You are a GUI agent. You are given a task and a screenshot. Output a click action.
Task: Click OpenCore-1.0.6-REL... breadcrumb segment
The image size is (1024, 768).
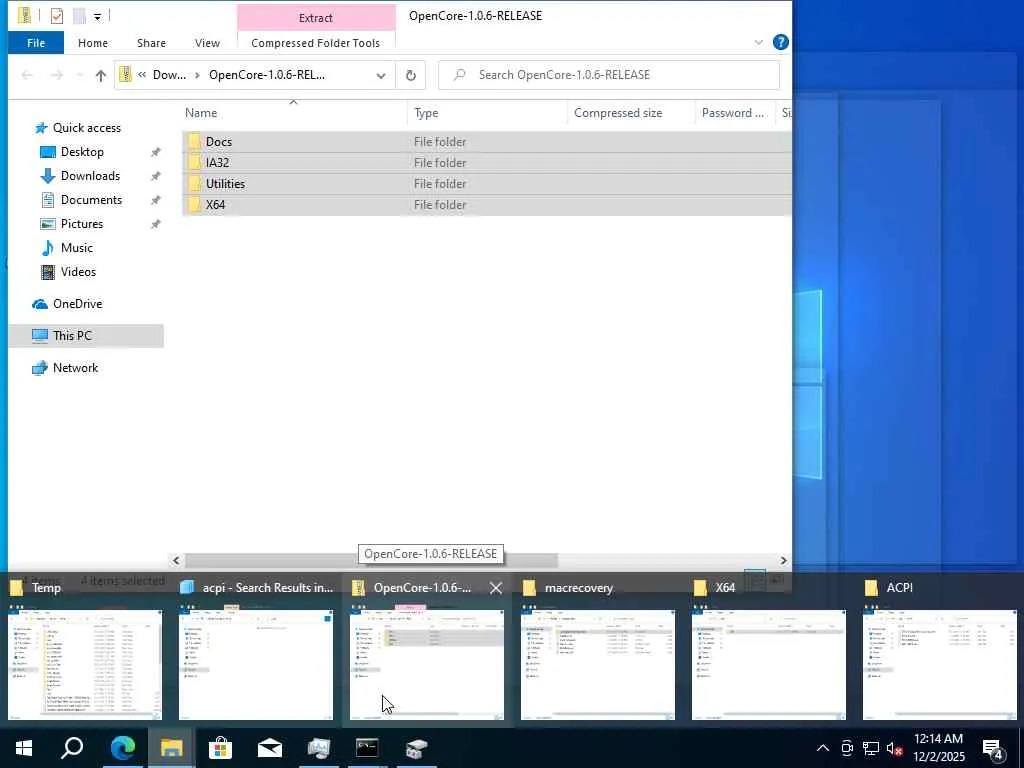click(266, 75)
